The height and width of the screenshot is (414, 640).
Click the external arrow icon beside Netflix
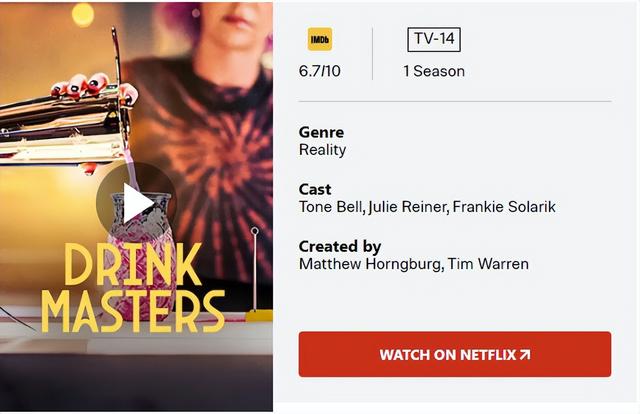(525, 354)
